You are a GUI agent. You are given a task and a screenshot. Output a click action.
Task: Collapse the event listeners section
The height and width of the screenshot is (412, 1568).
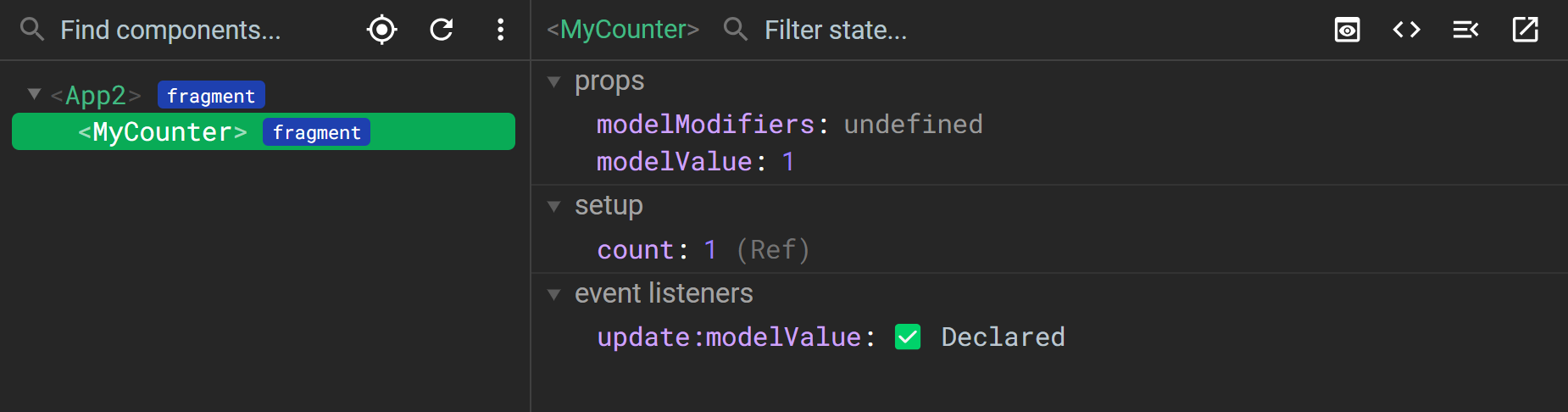554,294
